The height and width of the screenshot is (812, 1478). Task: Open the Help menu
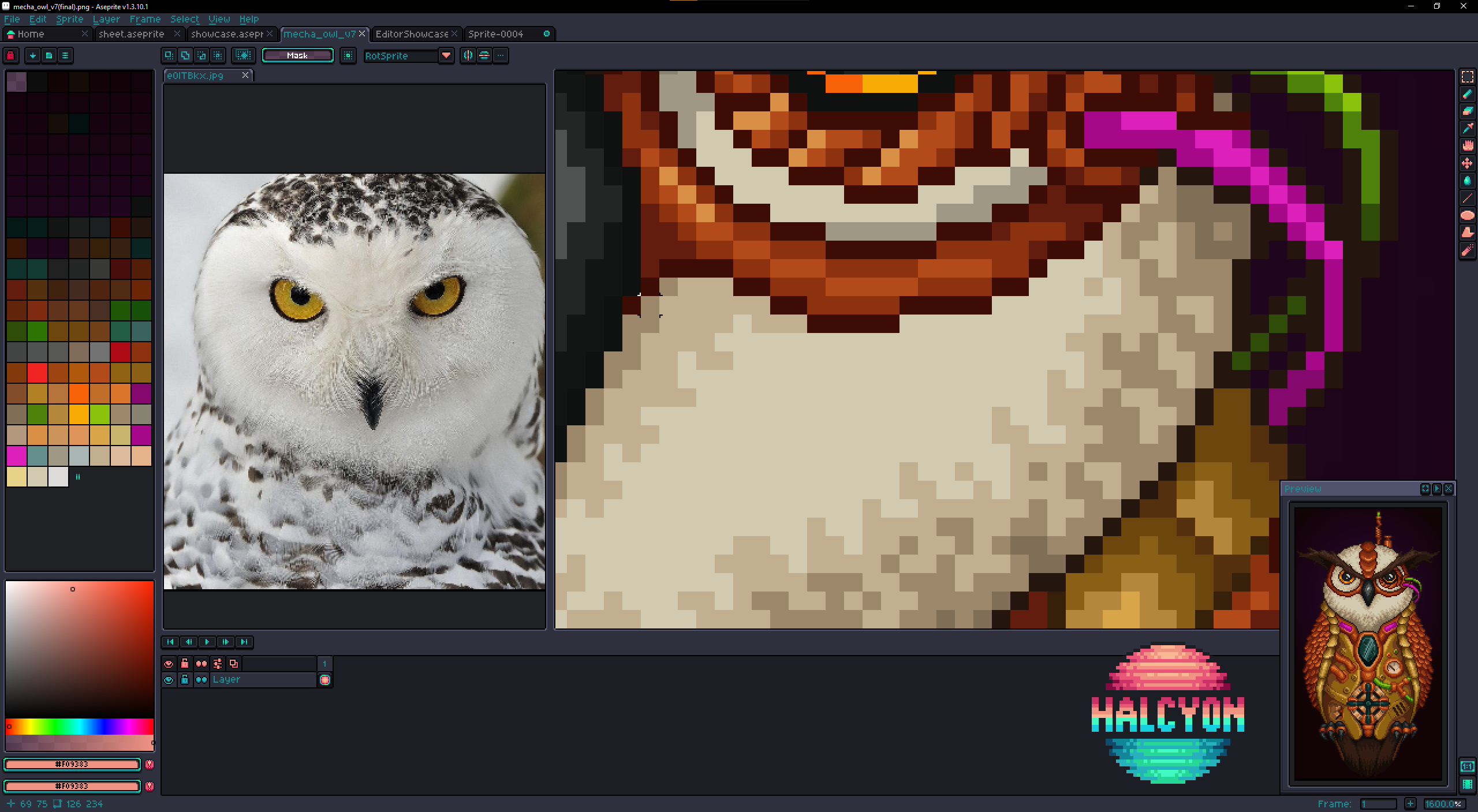249,19
